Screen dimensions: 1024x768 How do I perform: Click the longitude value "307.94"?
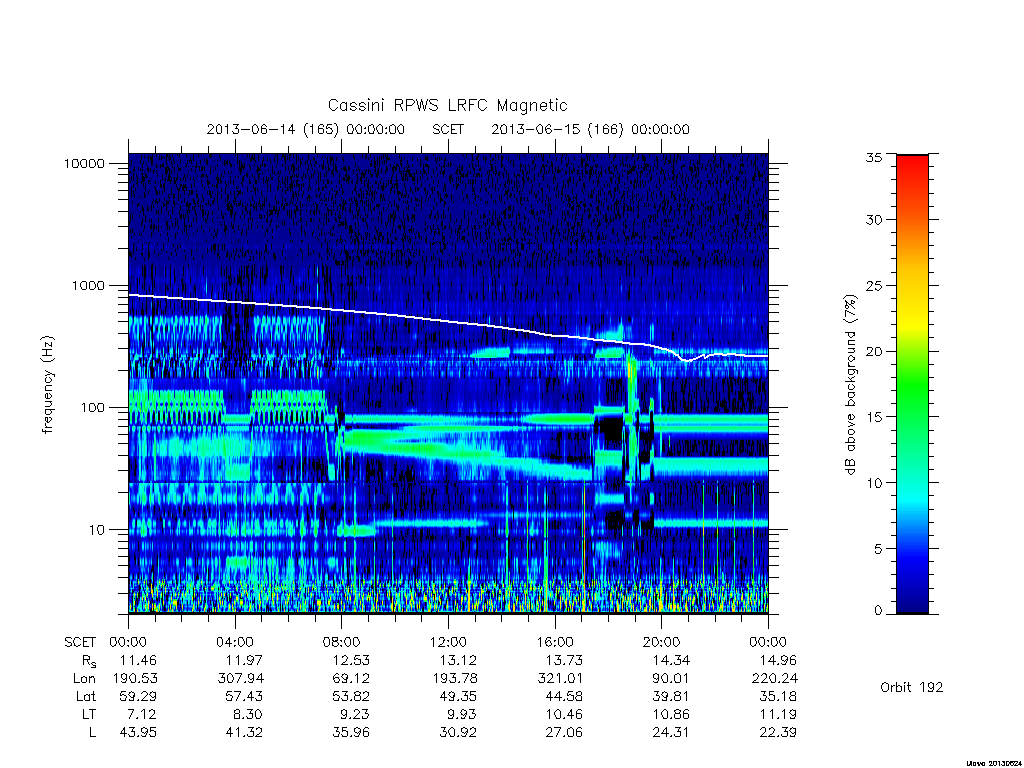(x=241, y=679)
